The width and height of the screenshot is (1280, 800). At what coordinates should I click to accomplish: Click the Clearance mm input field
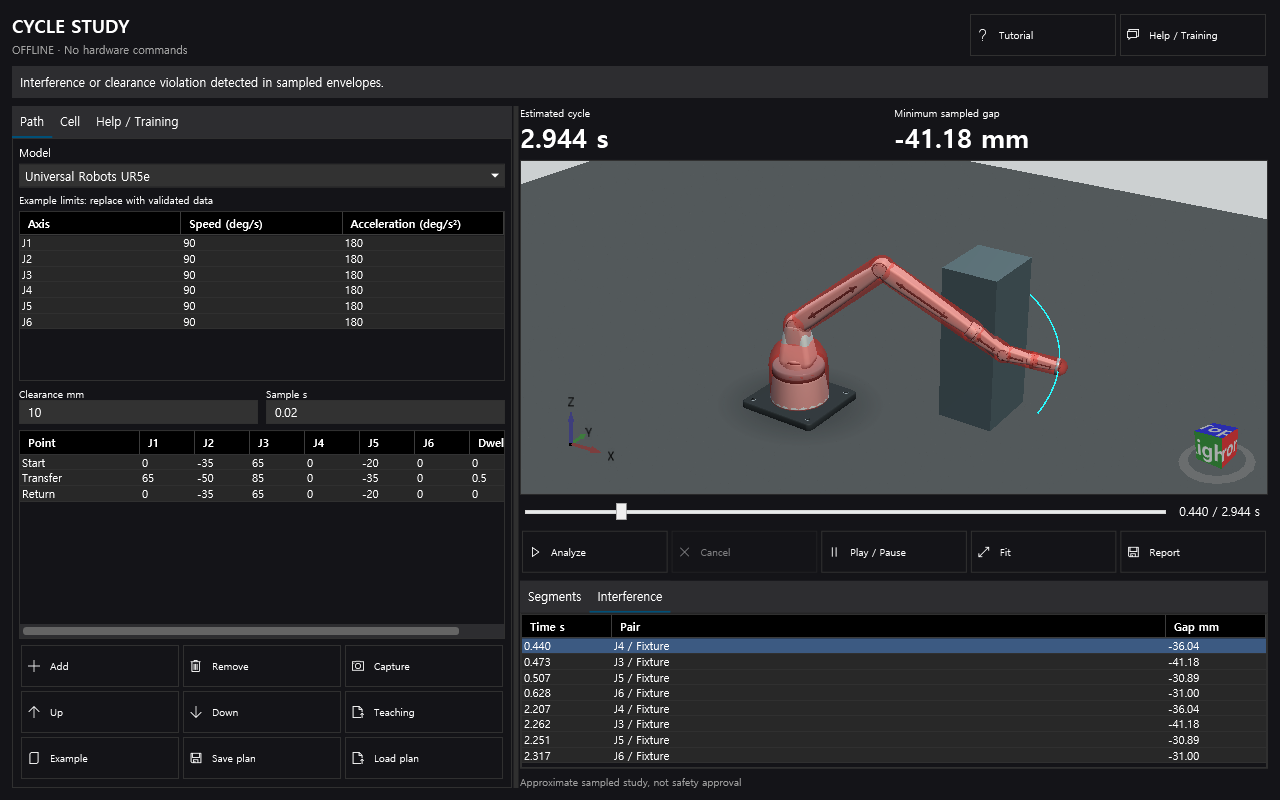click(138, 412)
